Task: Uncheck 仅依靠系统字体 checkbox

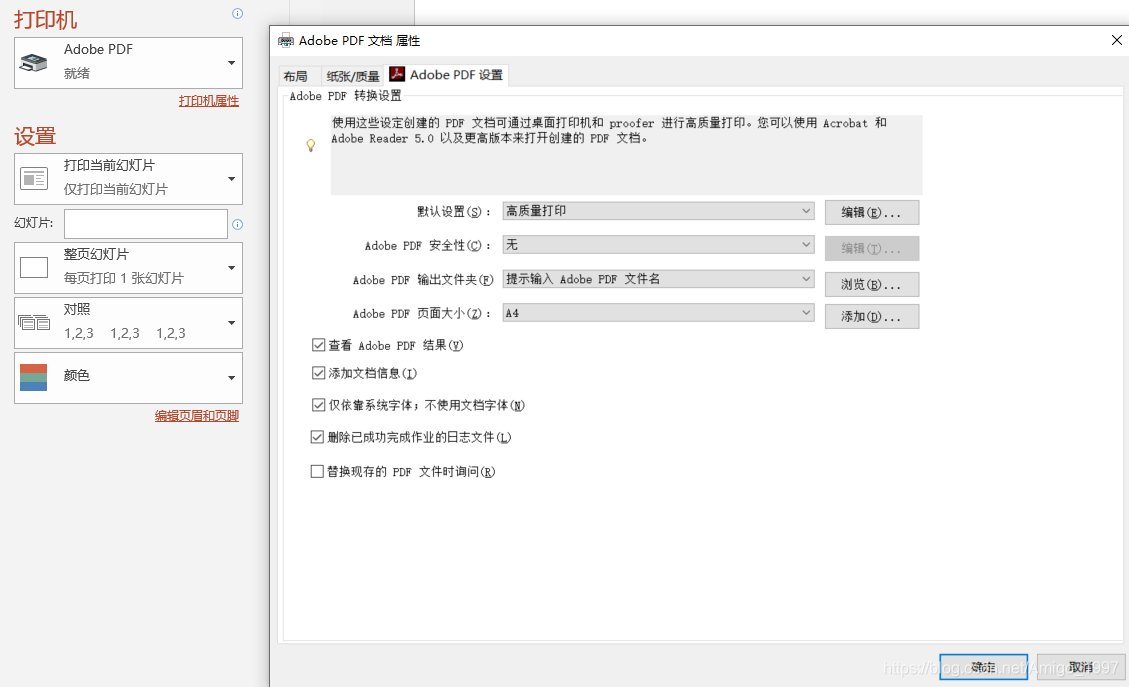Action: tap(318, 405)
